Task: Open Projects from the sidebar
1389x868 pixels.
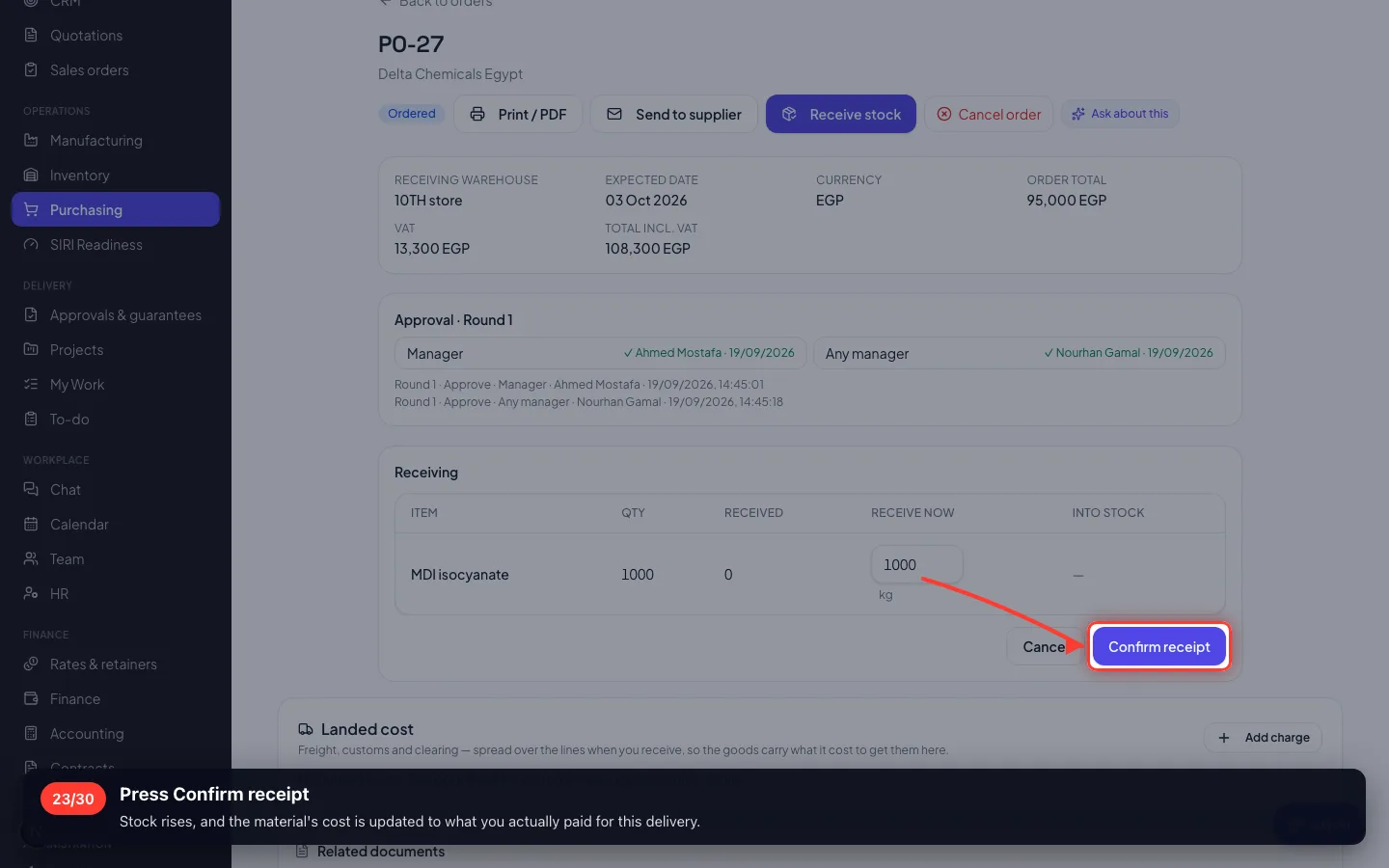Action: (116, 350)
